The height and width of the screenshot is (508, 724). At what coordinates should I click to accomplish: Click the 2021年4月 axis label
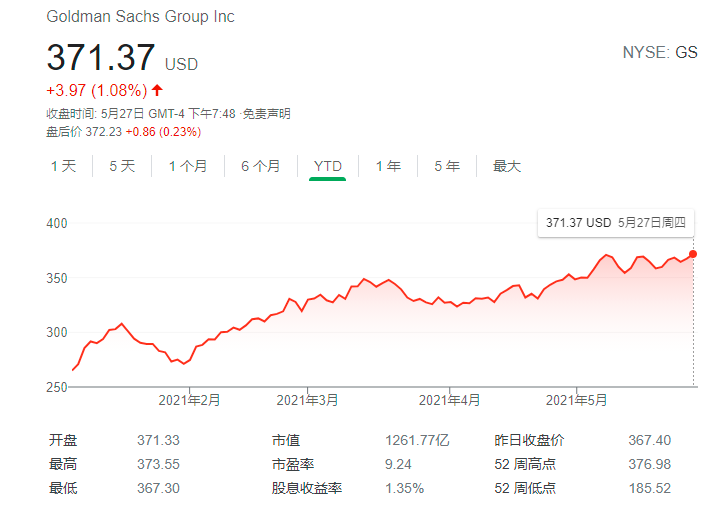coord(450,400)
